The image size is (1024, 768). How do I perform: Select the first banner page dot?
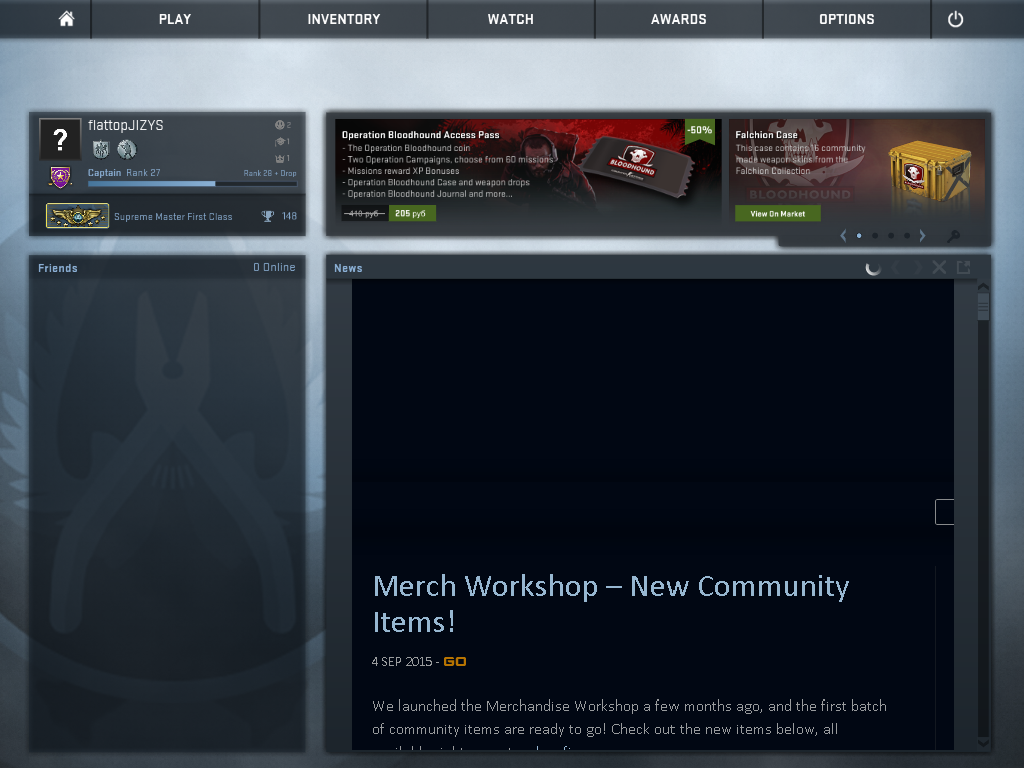coord(859,236)
